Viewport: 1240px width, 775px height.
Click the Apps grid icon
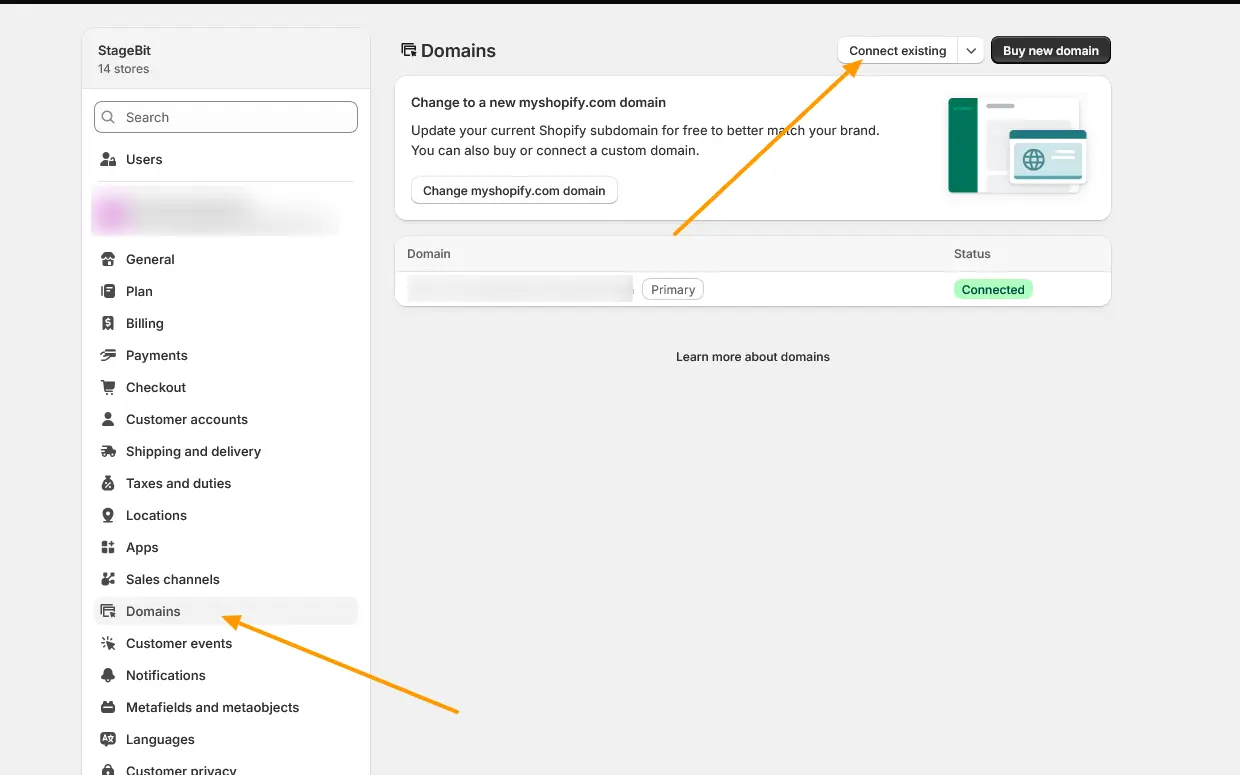click(x=108, y=547)
